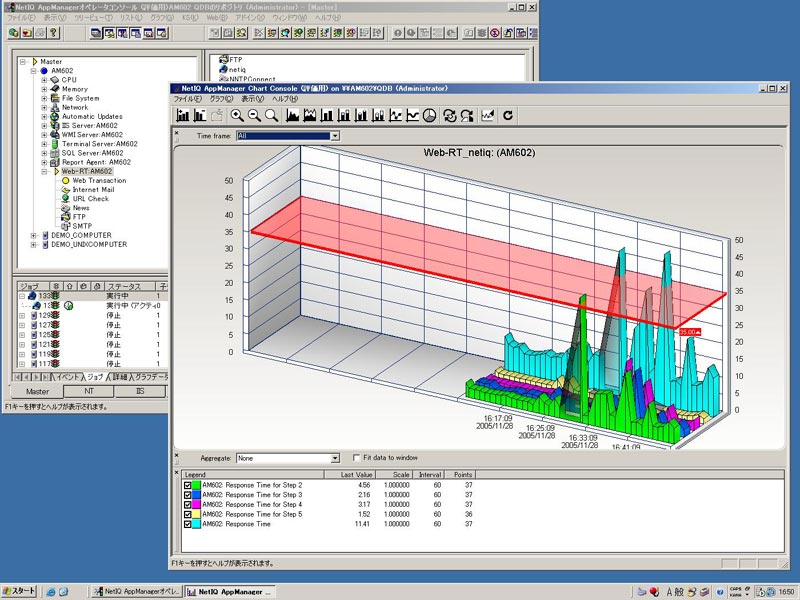The image size is (800, 600).
Task: Uncheck the AM602: Response Time series checkbox
Action: click(x=187, y=524)
